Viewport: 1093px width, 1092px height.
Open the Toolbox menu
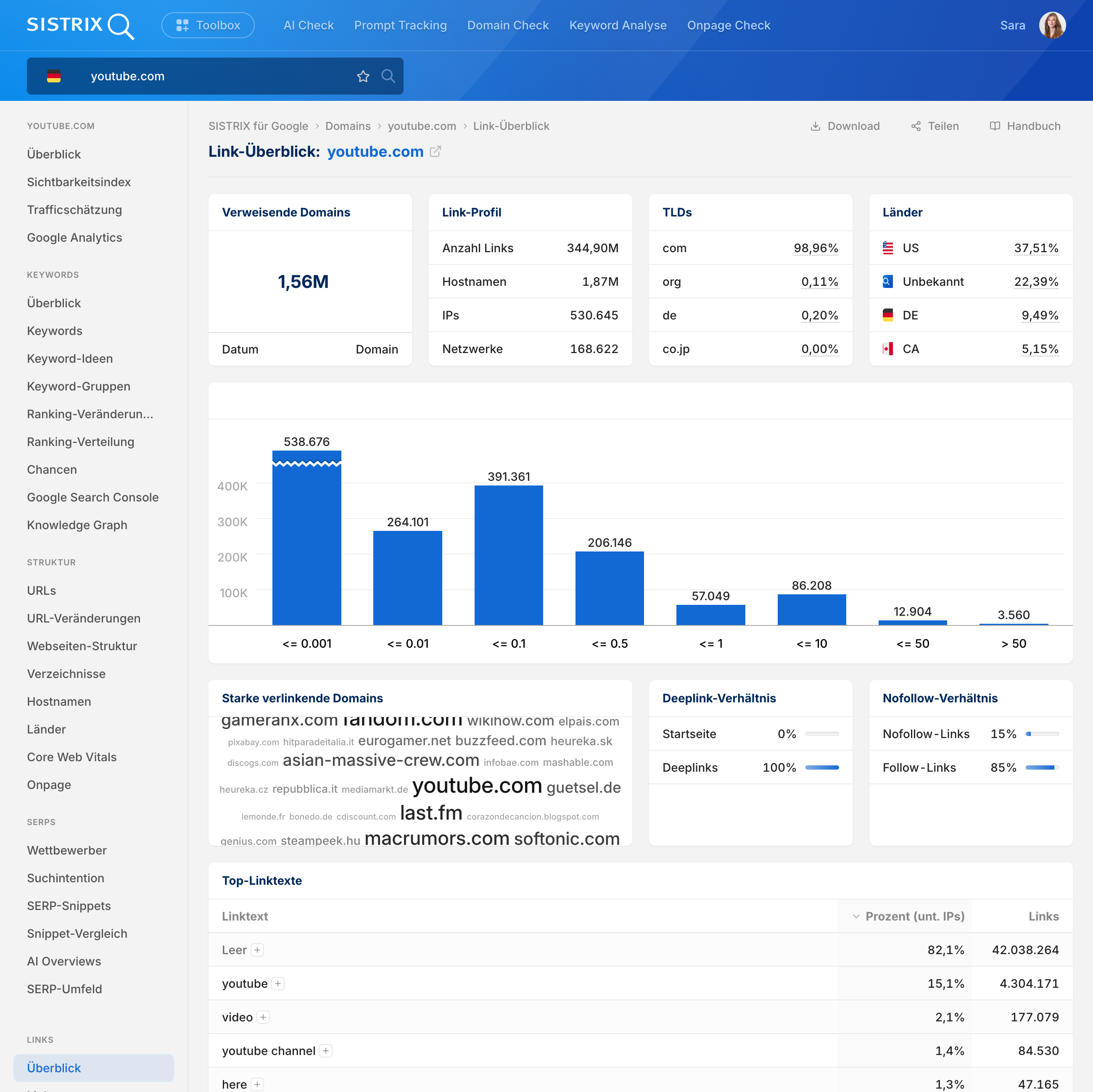pos(208,26)
